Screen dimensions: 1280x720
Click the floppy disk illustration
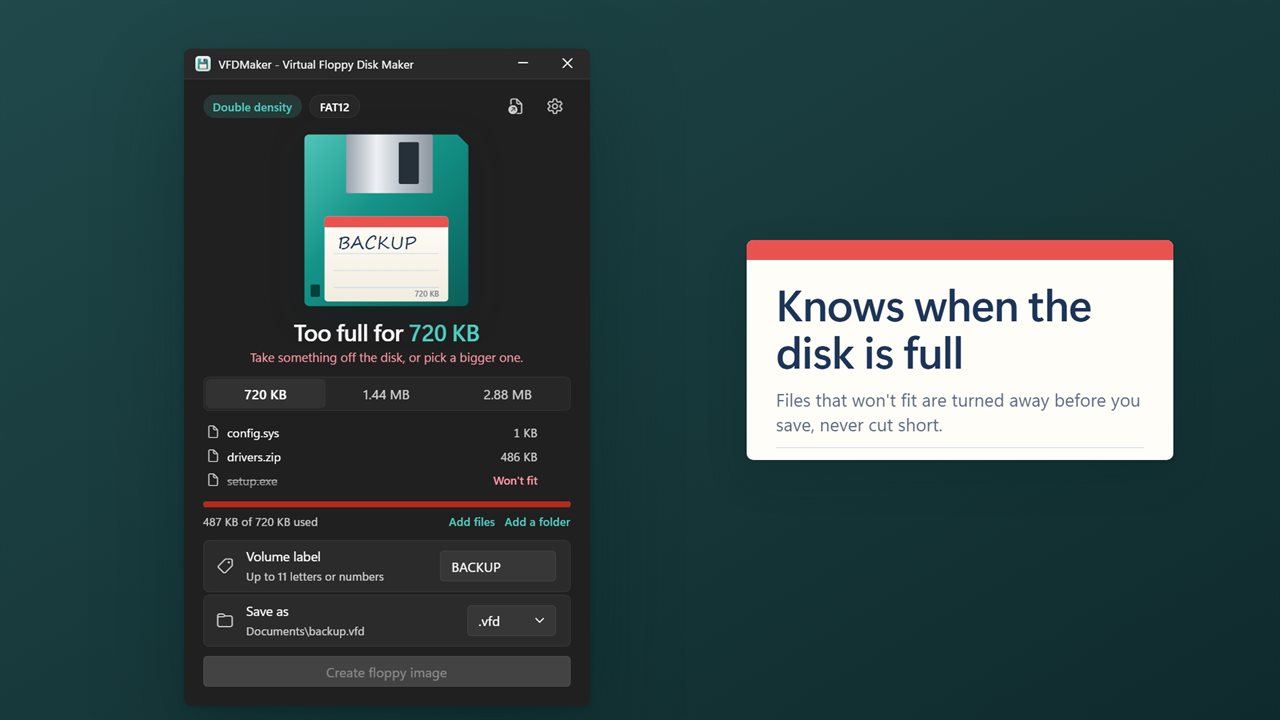tap(386, 220)
